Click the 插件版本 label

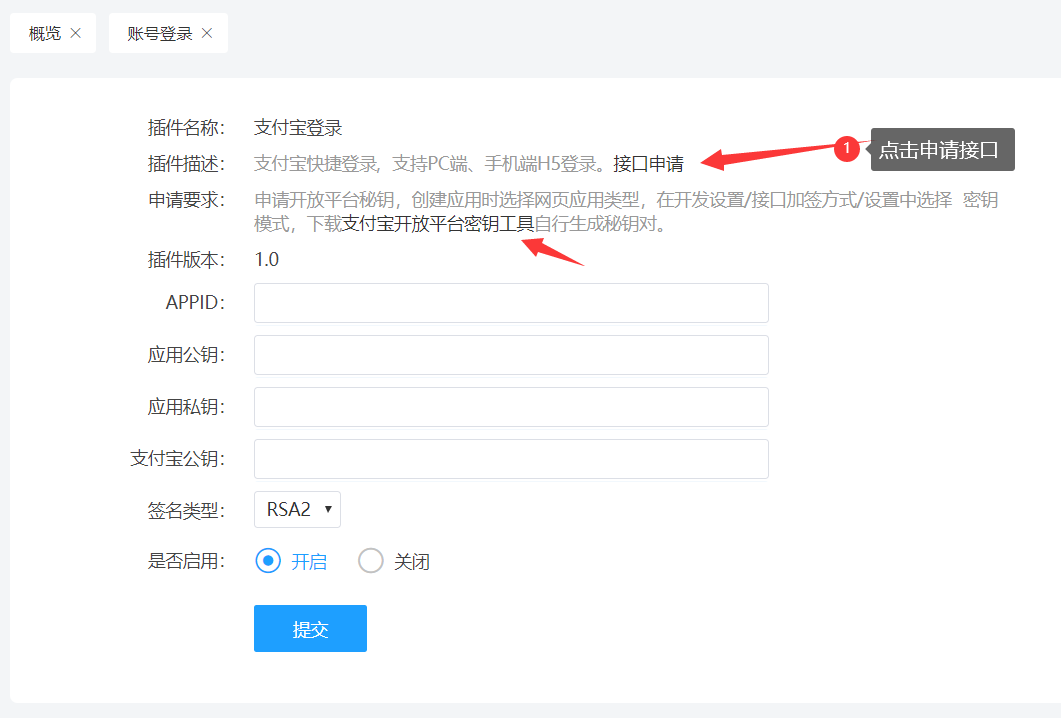coord(186,259)
